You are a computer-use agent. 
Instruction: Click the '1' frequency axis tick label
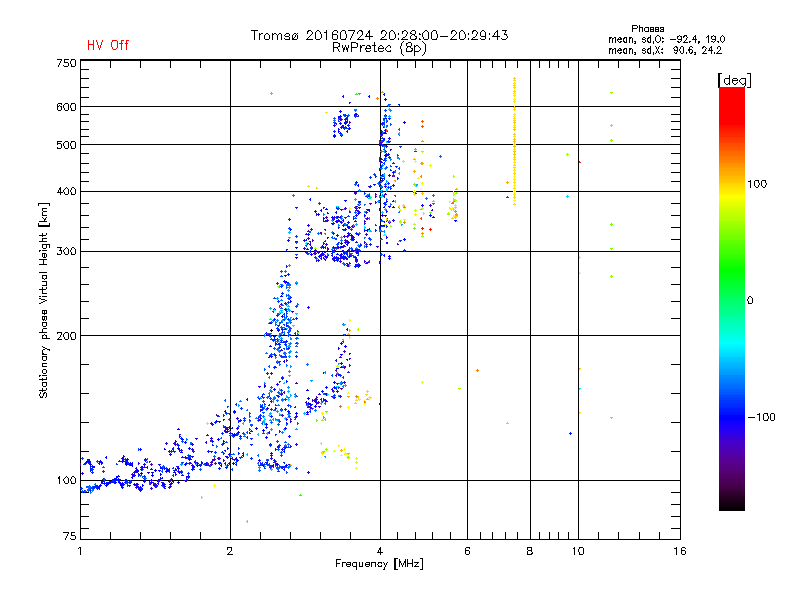pyautogui.click(x=80, y=551)
